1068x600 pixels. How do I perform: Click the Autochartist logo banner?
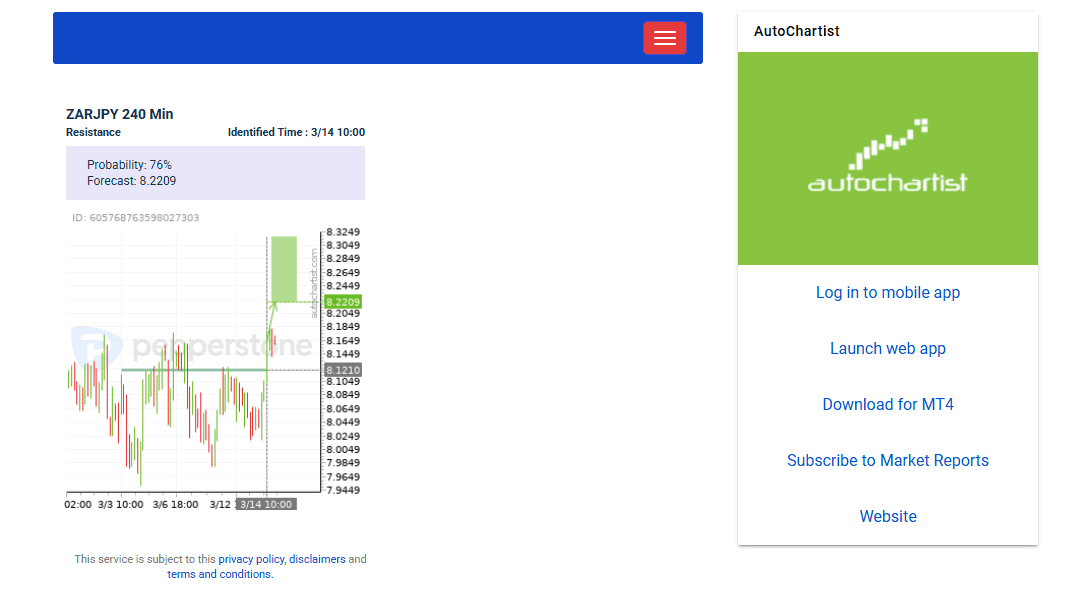coord(888,158)
